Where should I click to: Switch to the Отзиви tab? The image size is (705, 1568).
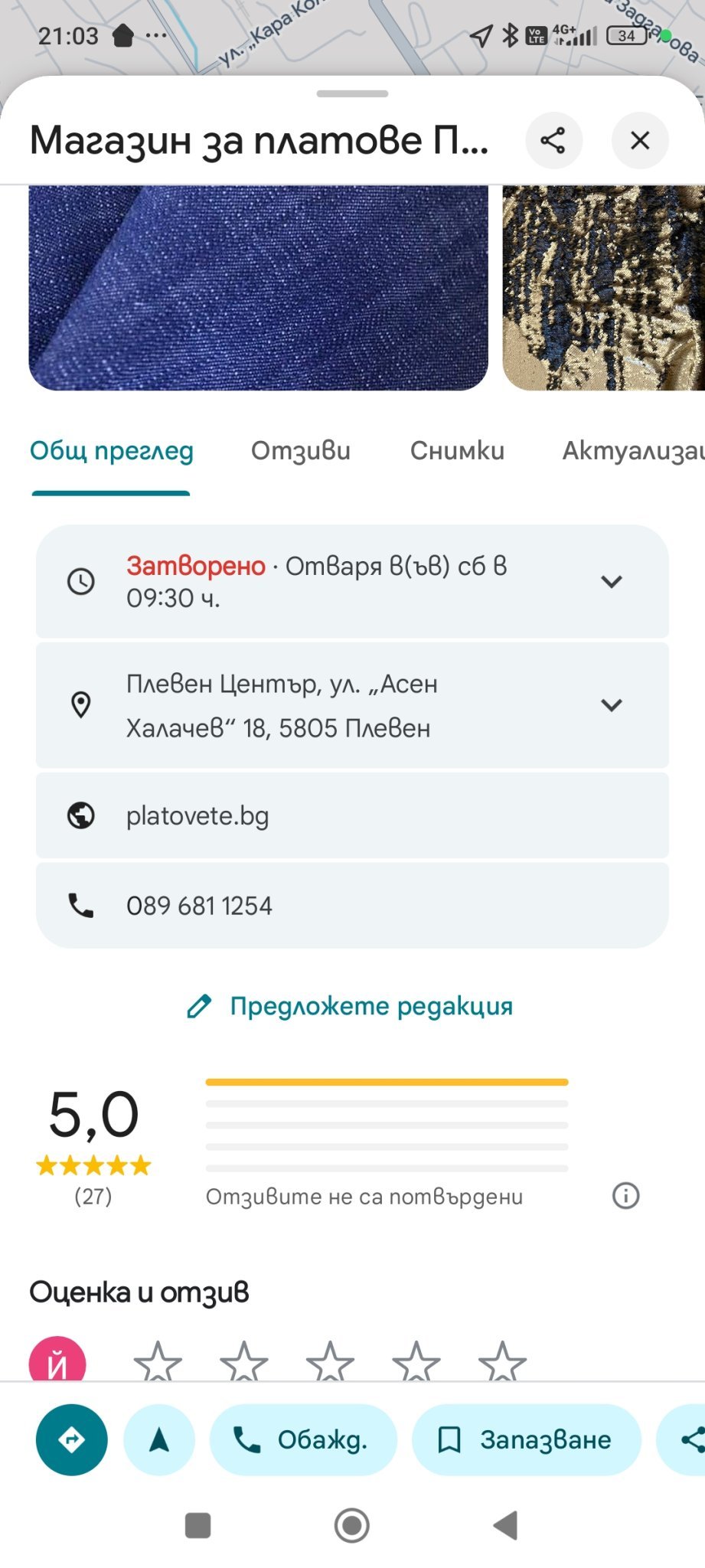click(301, 451)
